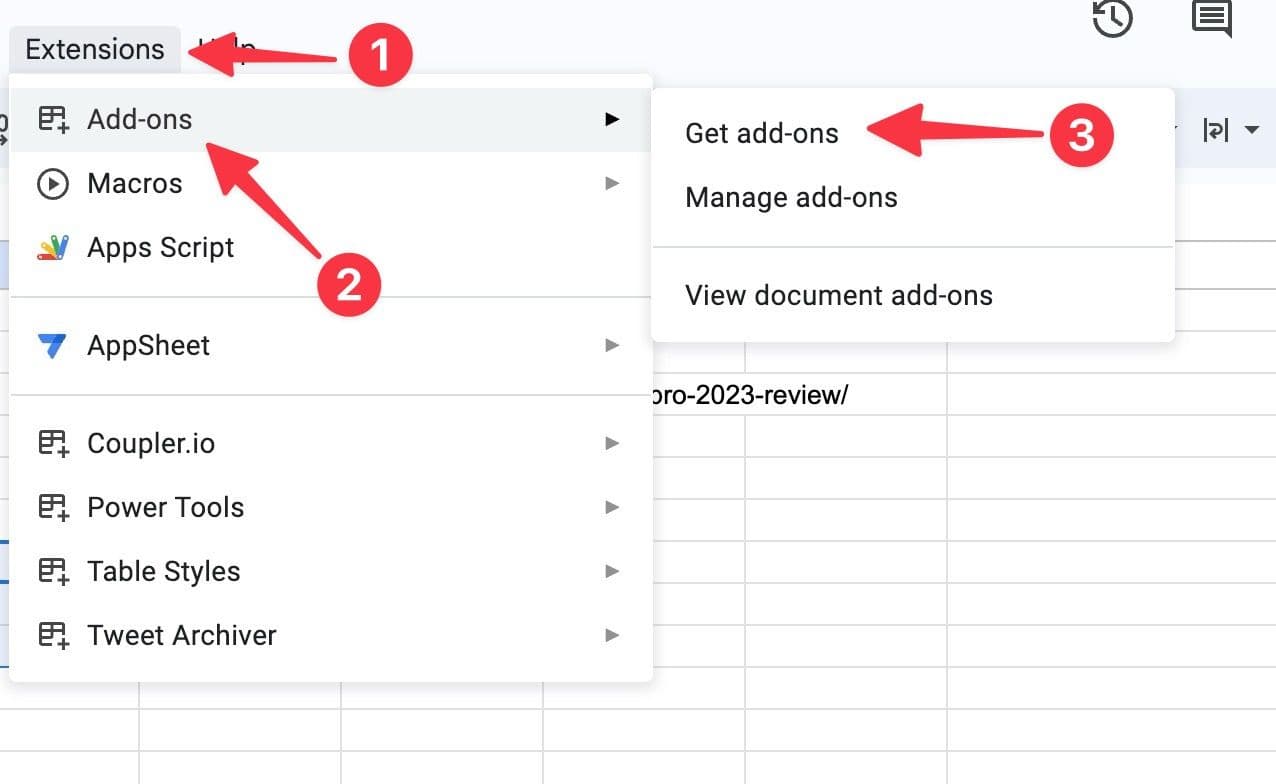Choose Manage add-ons
Image resolution: width=1276 pixels, height=784 pixels.
[x=791, y=198]
